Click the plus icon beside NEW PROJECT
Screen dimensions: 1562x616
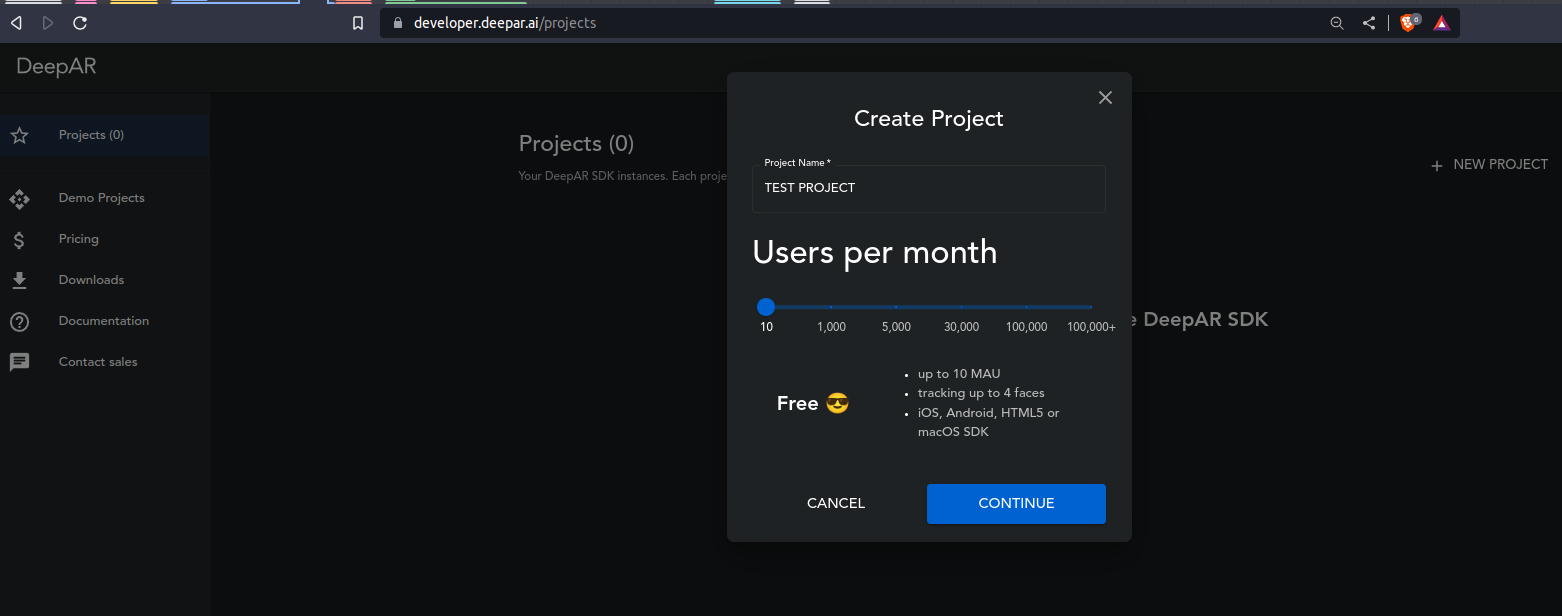(x=1437, y=165)
